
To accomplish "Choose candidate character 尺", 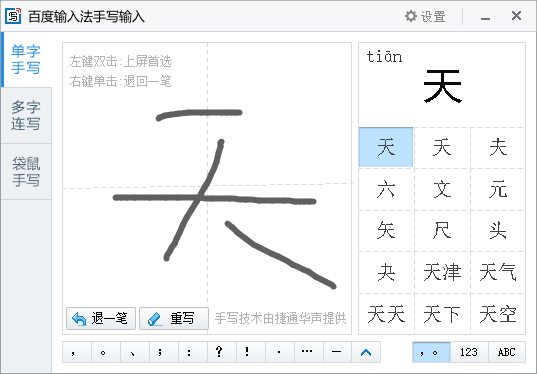I will (442, 230).
